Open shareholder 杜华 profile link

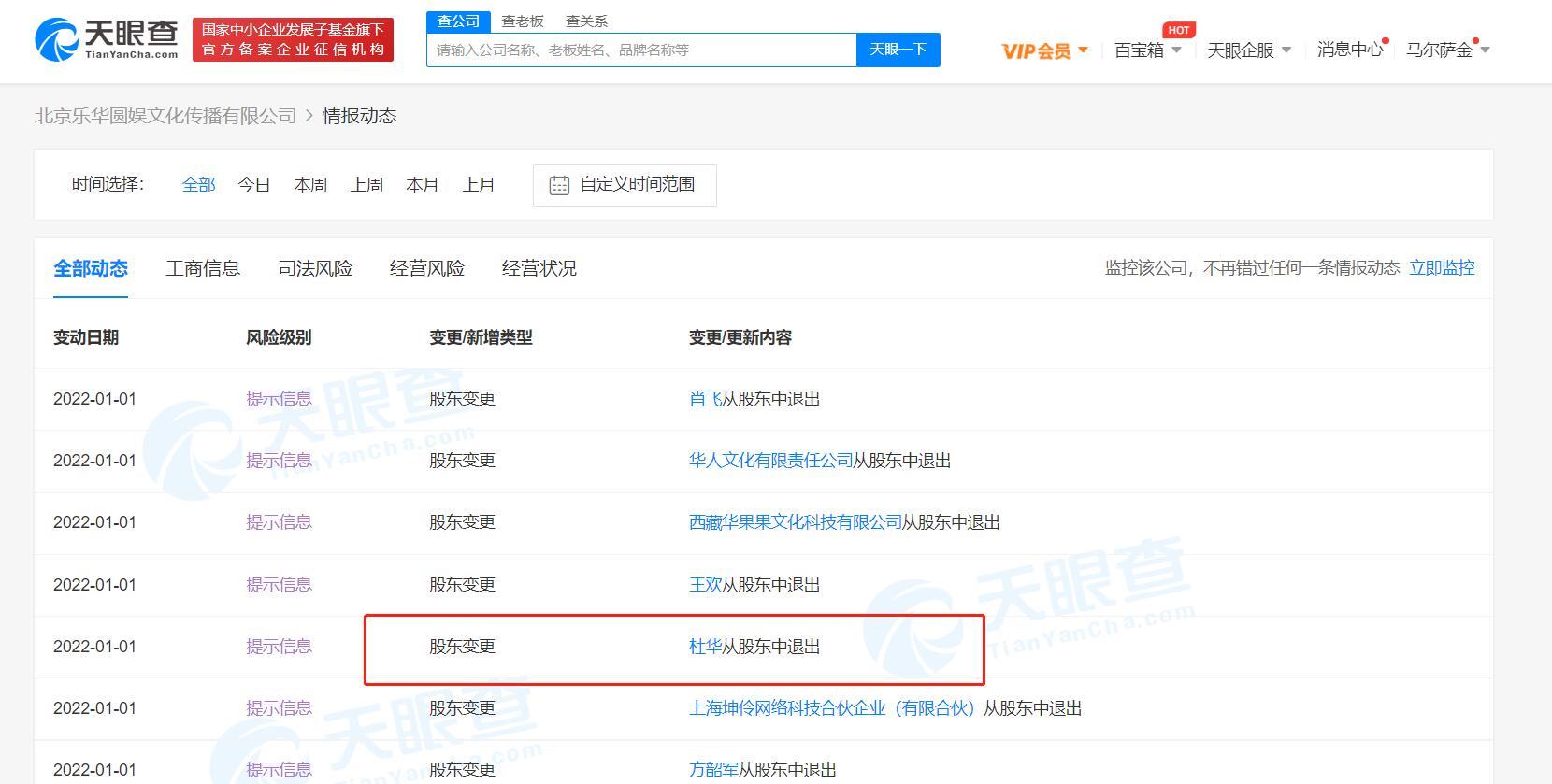click(705, 647)
